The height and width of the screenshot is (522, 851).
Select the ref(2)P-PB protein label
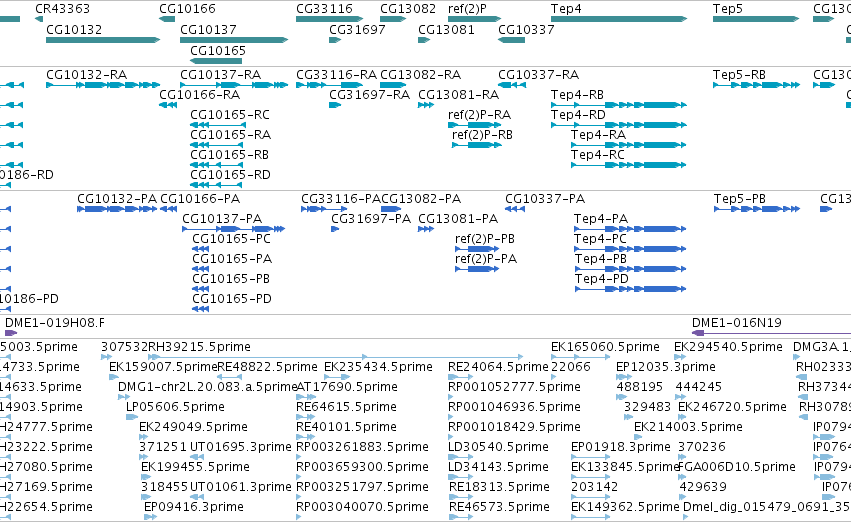coord(485,239)
